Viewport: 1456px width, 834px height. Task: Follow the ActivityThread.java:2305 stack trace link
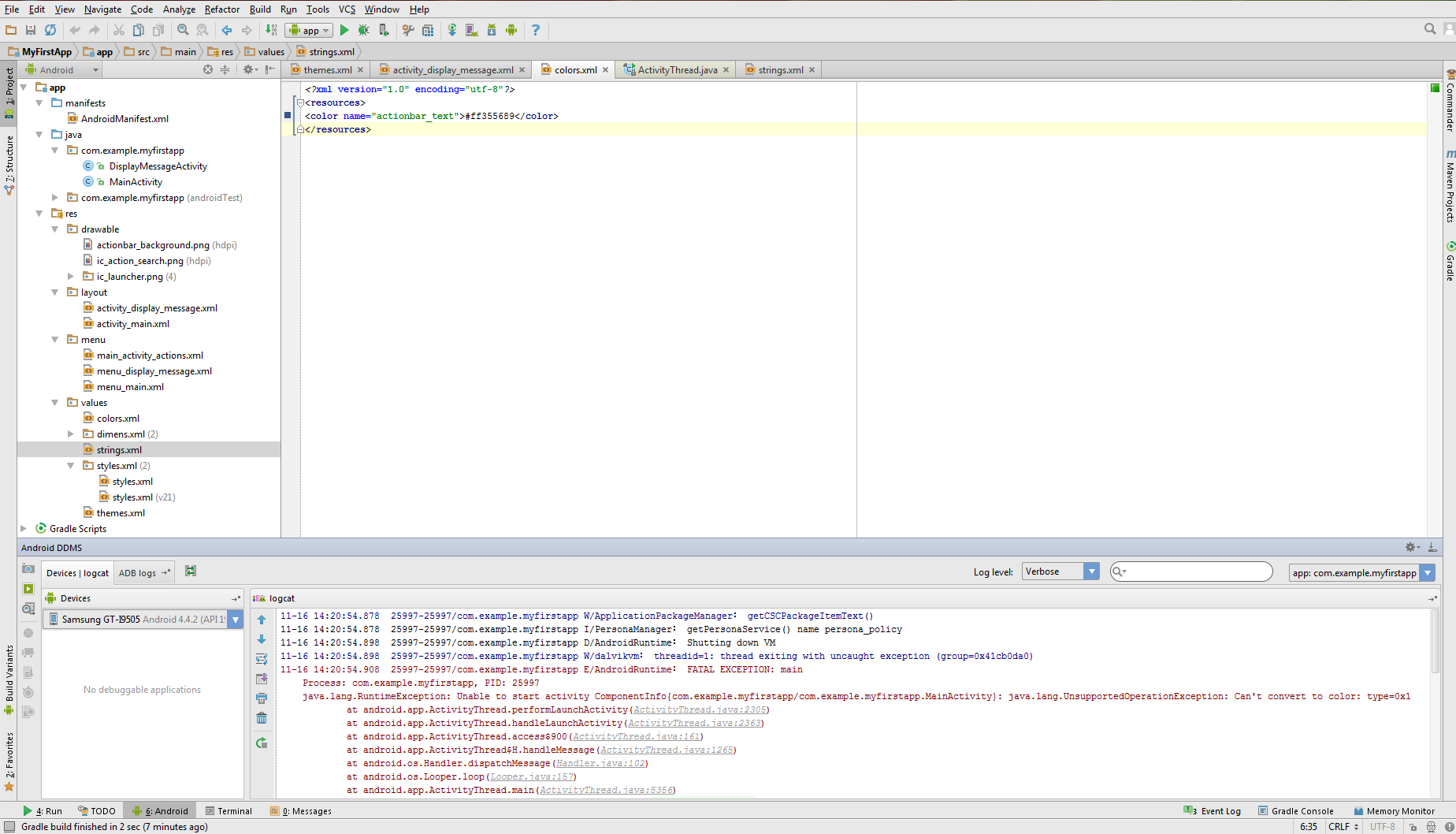click(700, 709)
